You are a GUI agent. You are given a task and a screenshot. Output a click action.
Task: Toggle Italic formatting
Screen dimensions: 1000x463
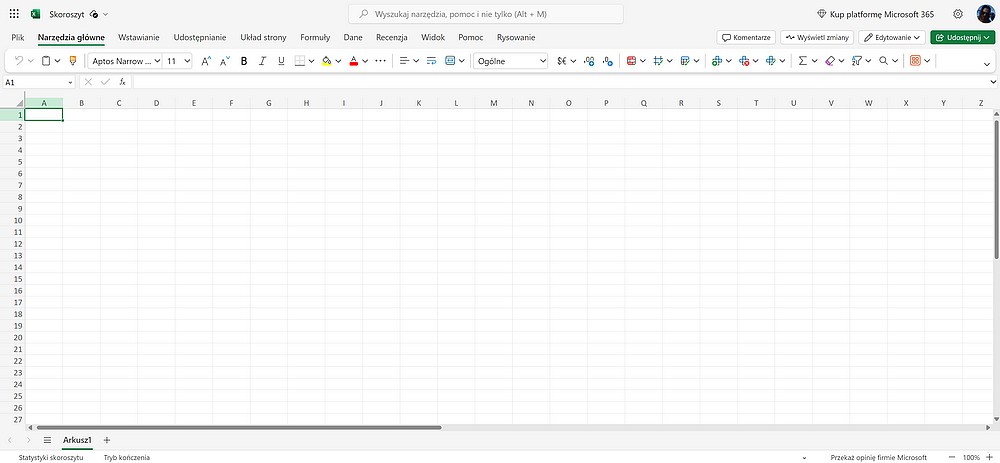pyautogui.click(x=262, y=61)
